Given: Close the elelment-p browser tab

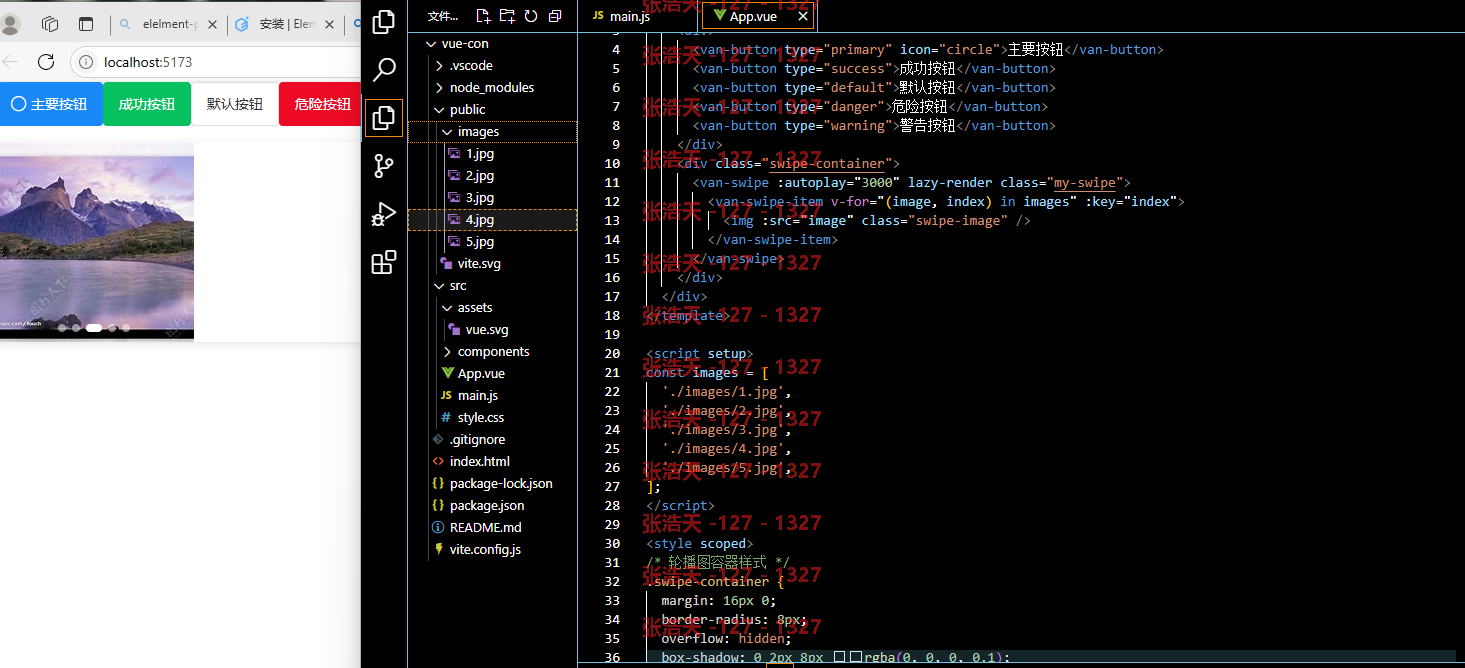Looking at the screenshot, I should click(210, 24).
